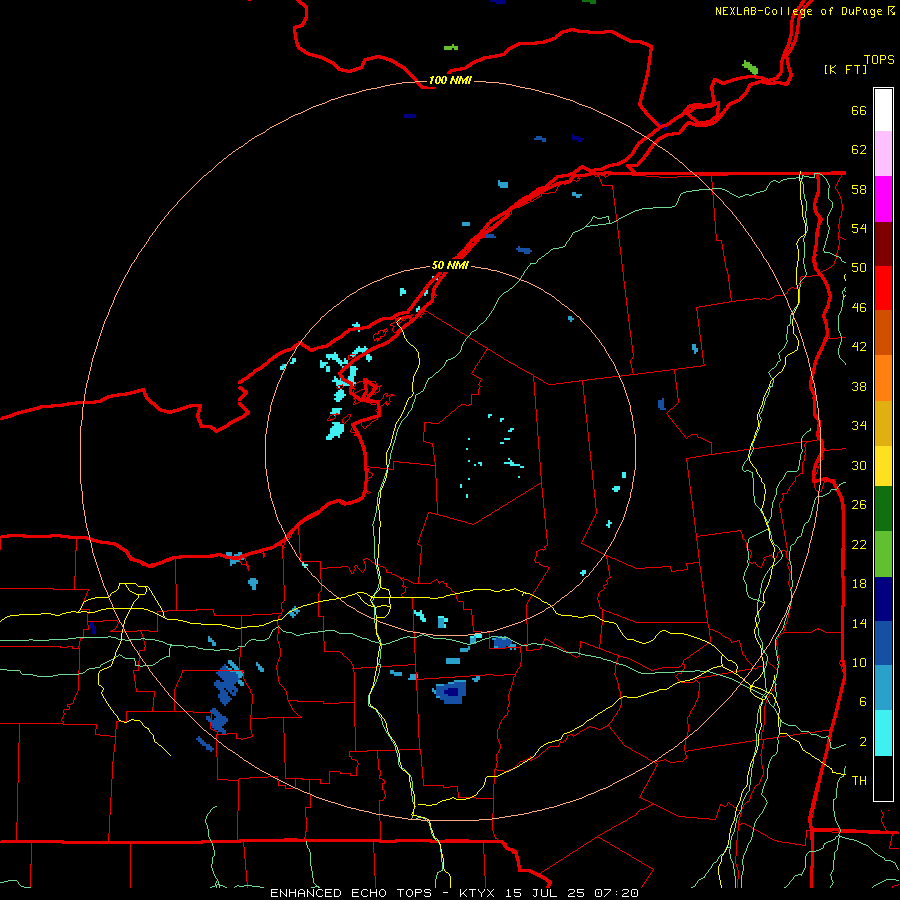
Task: Click the NEXLAB-College of DuPage credit text
Action: tap(800, 11)
